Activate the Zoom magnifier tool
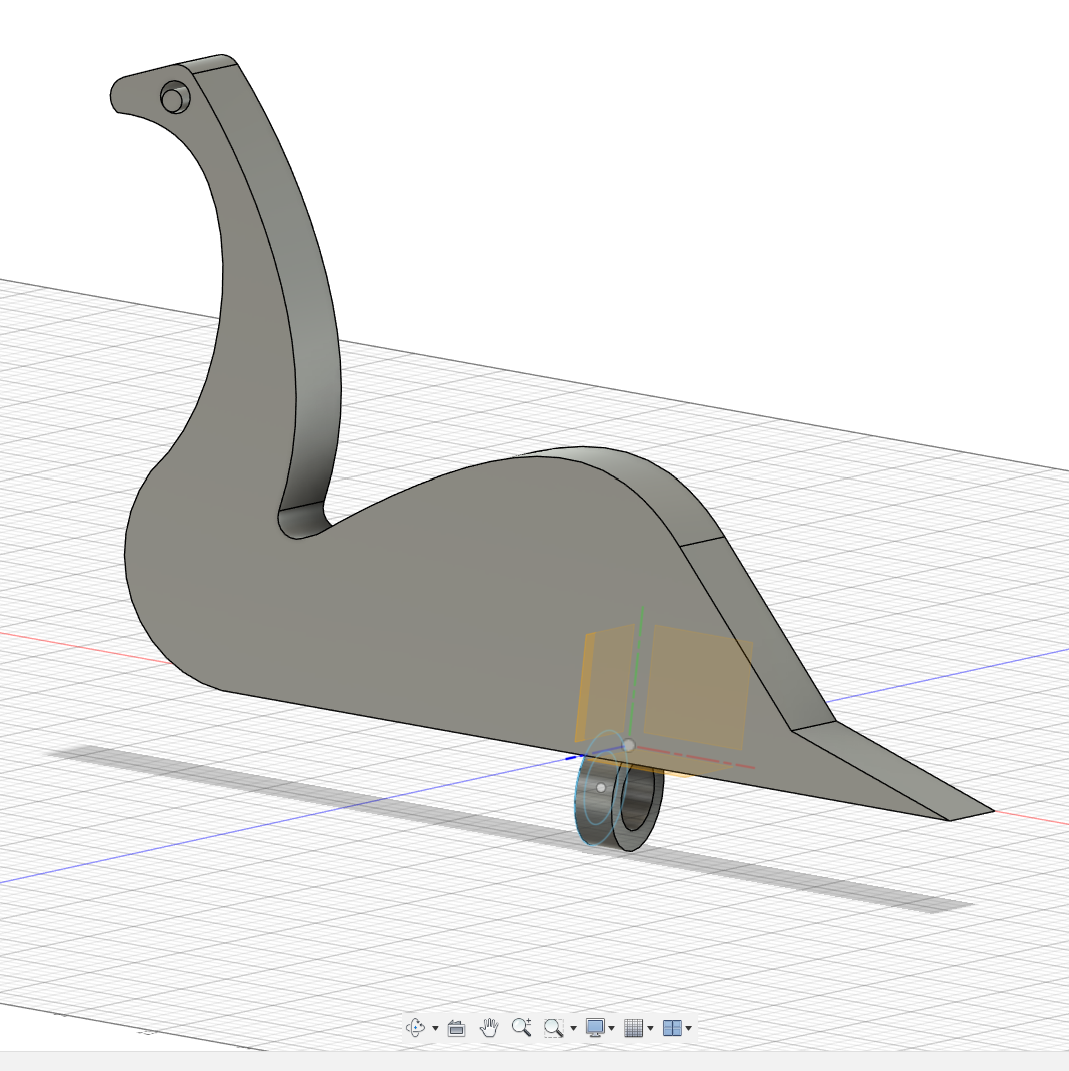 pyautogui.click(x=522, y=1027)
